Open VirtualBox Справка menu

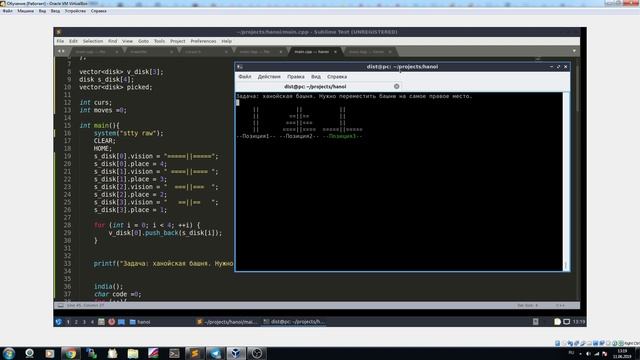click(x=98, y=11)
